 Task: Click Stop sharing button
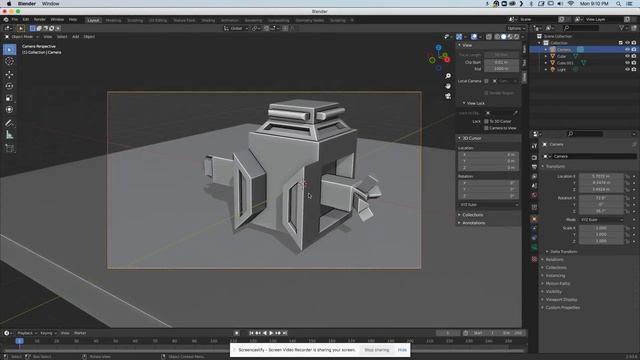[x=376, y=350]
